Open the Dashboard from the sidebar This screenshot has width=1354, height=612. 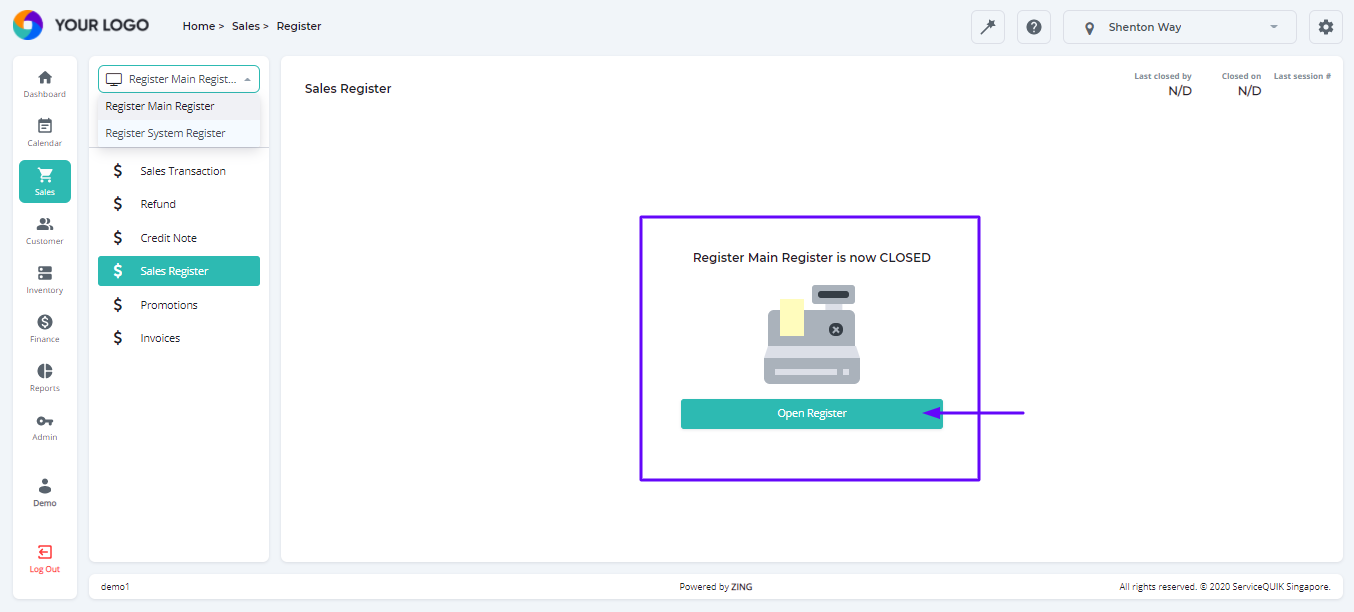coord(44,83)
